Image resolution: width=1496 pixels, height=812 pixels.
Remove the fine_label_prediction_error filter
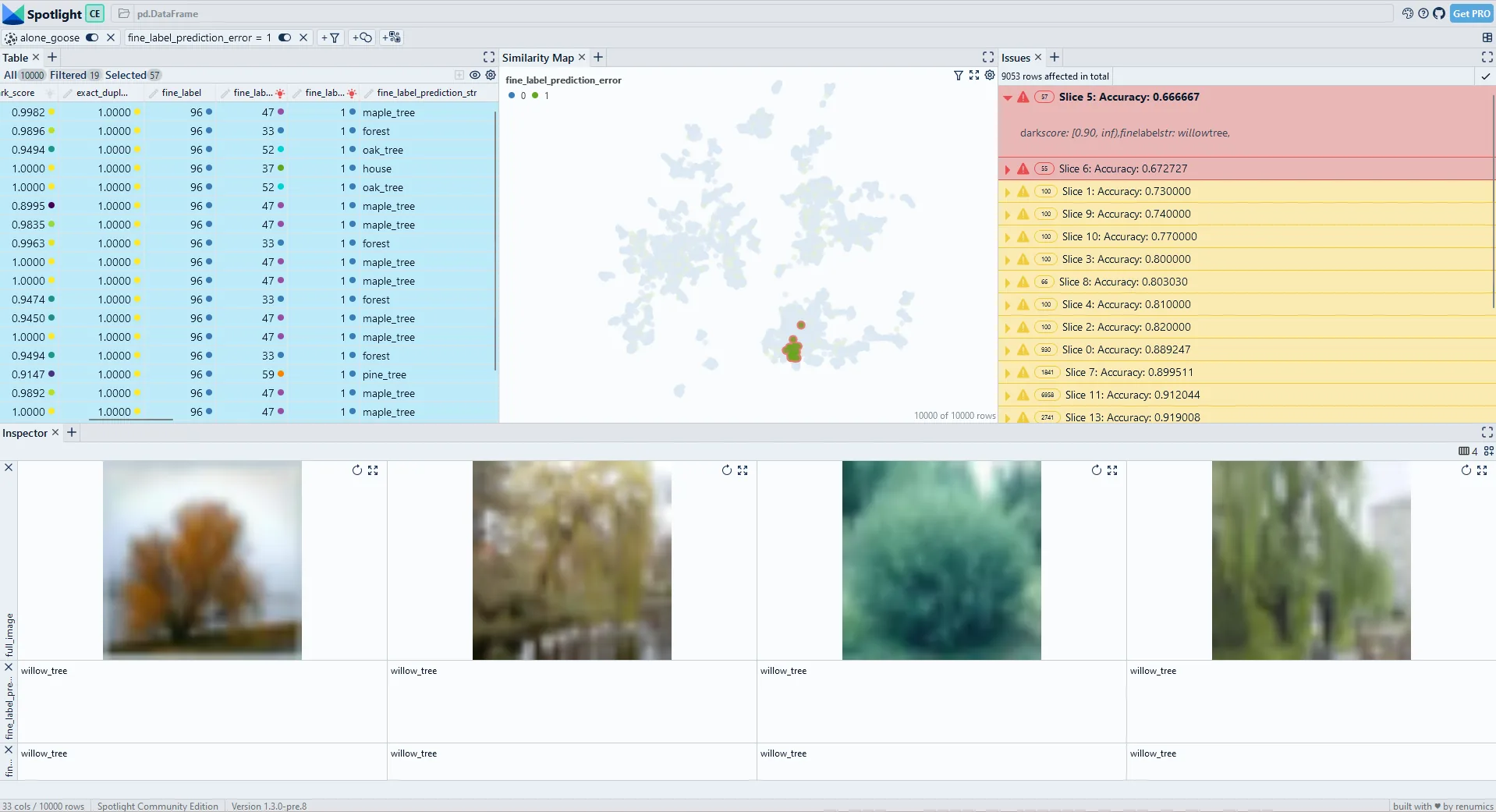(303, 37)
